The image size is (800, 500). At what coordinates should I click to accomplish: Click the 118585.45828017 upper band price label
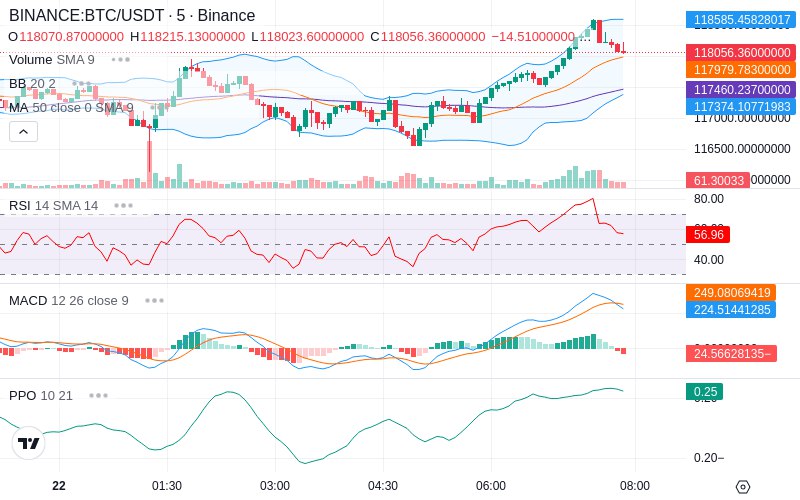[741, 20]
